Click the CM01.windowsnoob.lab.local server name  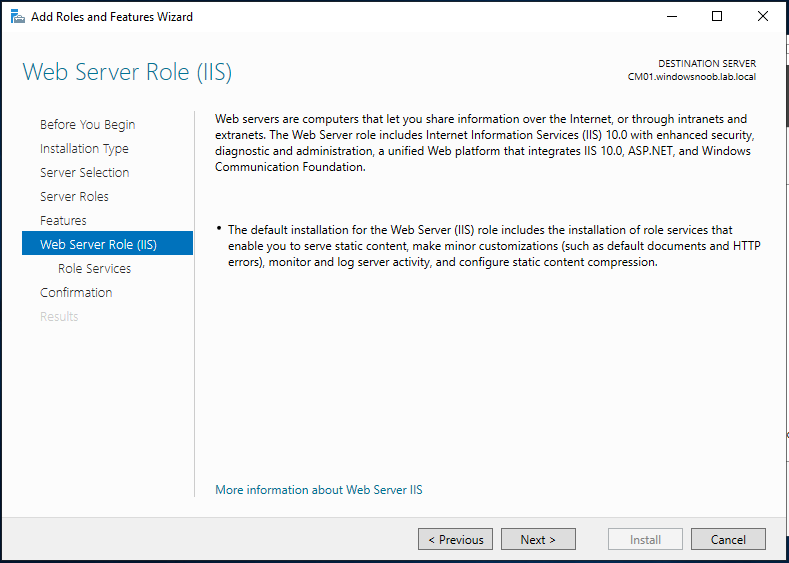(692, 77)
